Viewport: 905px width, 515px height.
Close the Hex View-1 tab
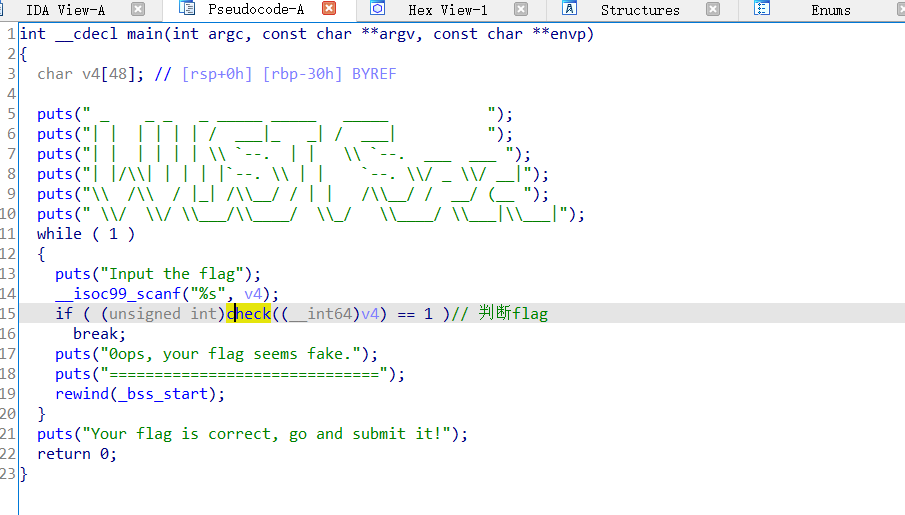521,9
